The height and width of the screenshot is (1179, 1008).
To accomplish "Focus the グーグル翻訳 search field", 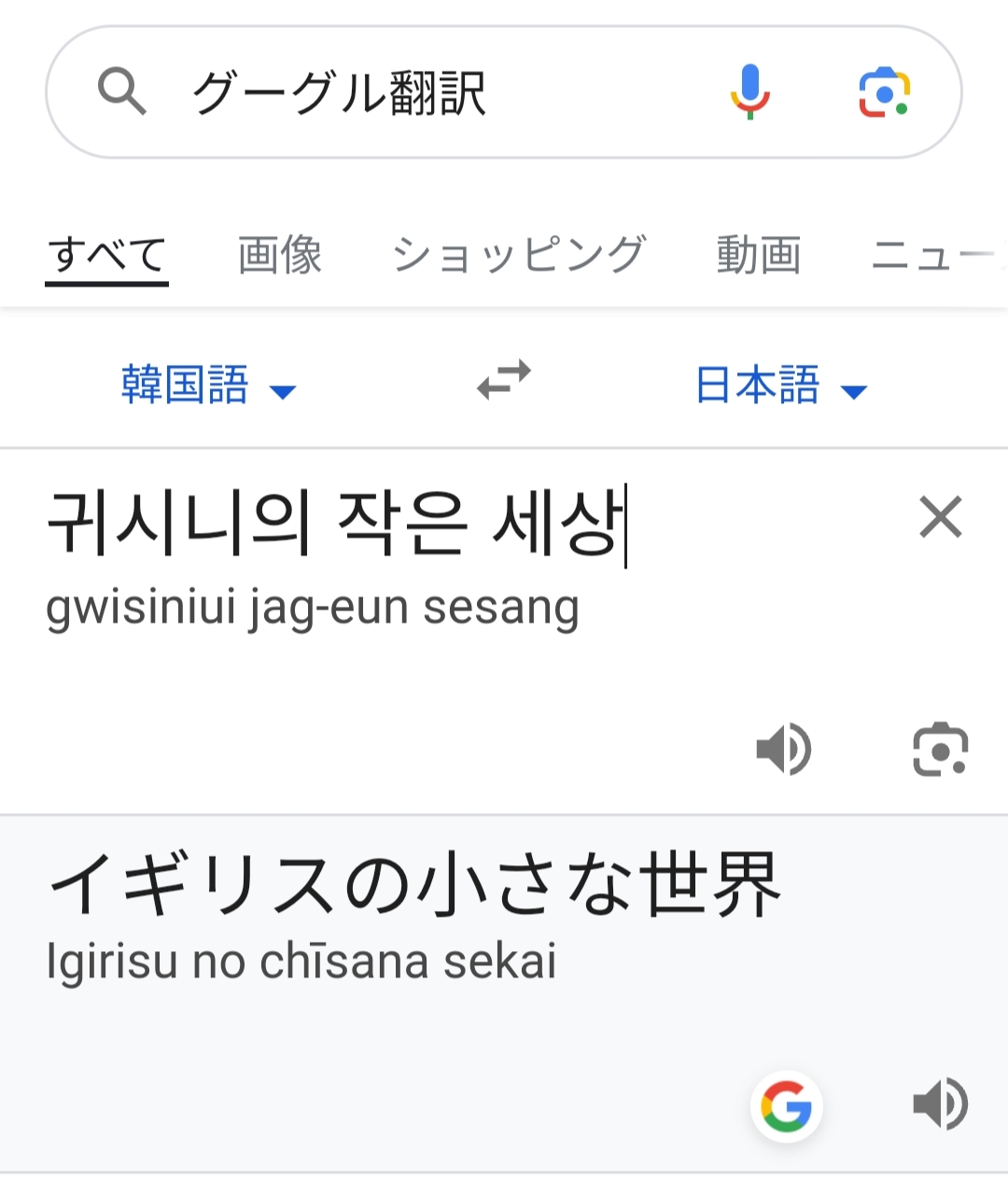I will pyautogui.click(x=420, y=92).
